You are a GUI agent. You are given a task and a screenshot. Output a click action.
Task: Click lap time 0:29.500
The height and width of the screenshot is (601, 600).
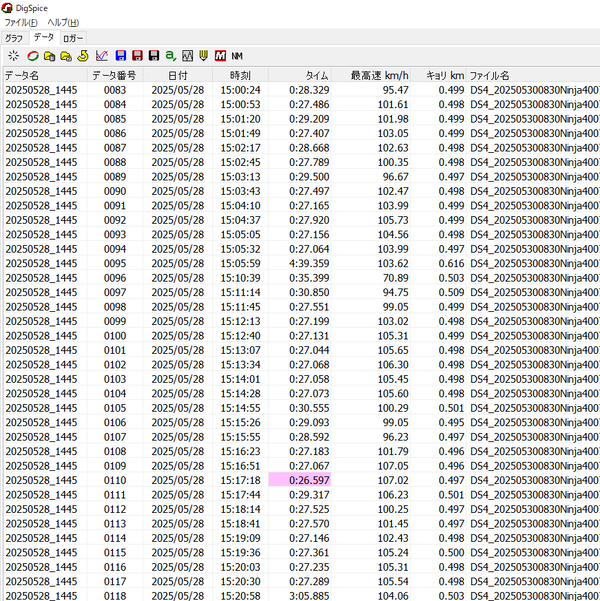309,177
